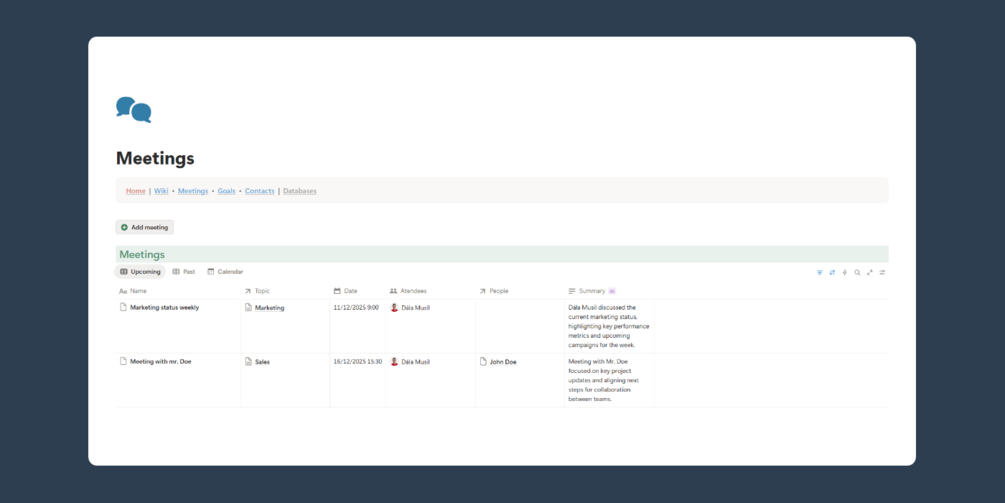
Task: Click avatar in Marketing status weekly row
Action: coord(394,308)
